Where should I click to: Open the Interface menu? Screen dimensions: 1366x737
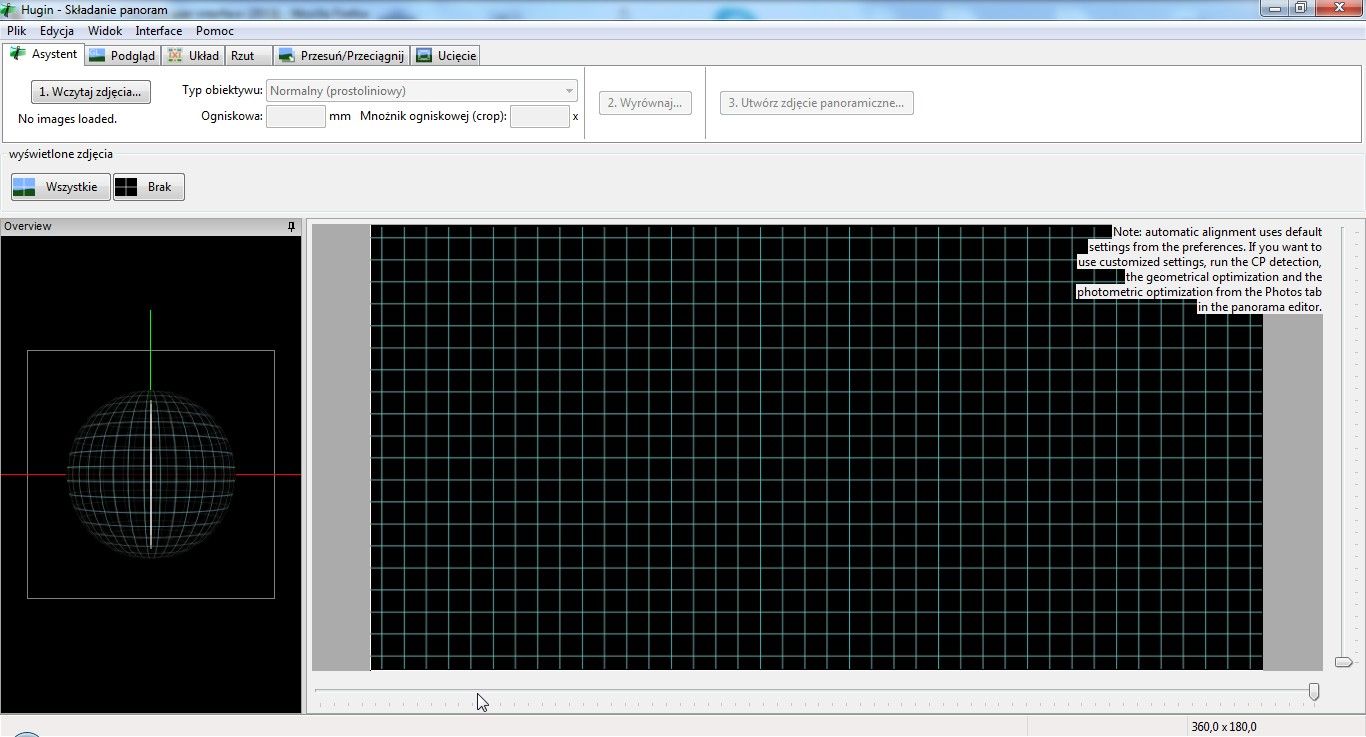[x=159, y=31]
